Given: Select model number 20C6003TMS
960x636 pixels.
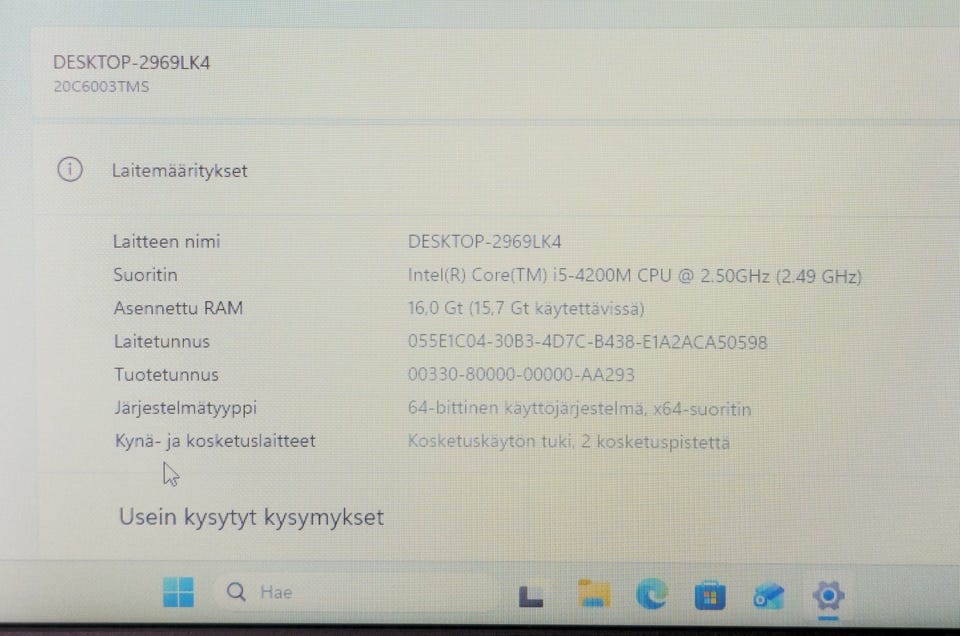Looking at the screenshot, I should [101, 86].
